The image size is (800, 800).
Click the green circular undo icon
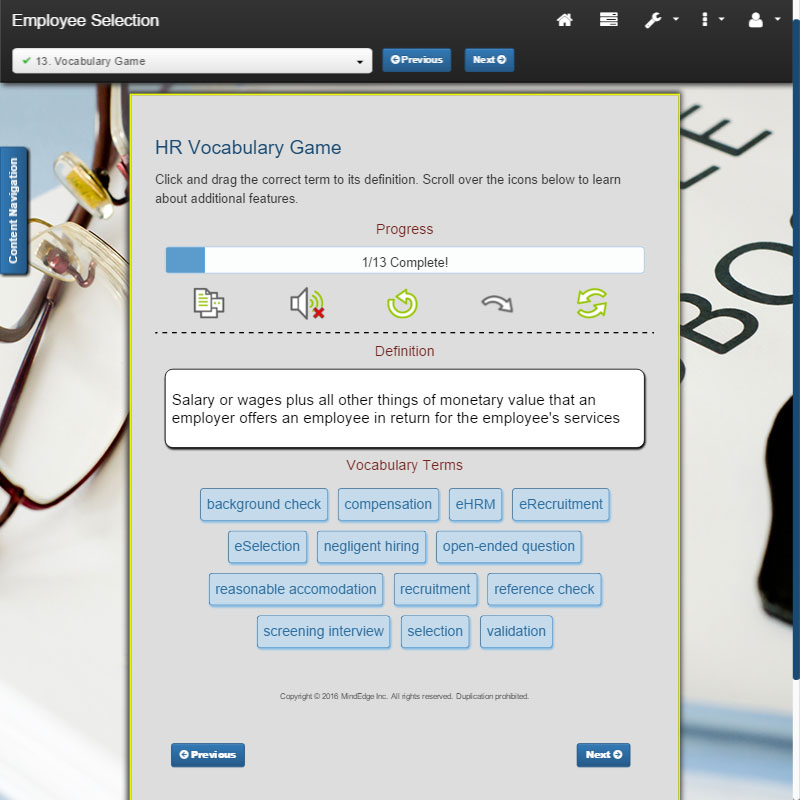click(402, 303)
